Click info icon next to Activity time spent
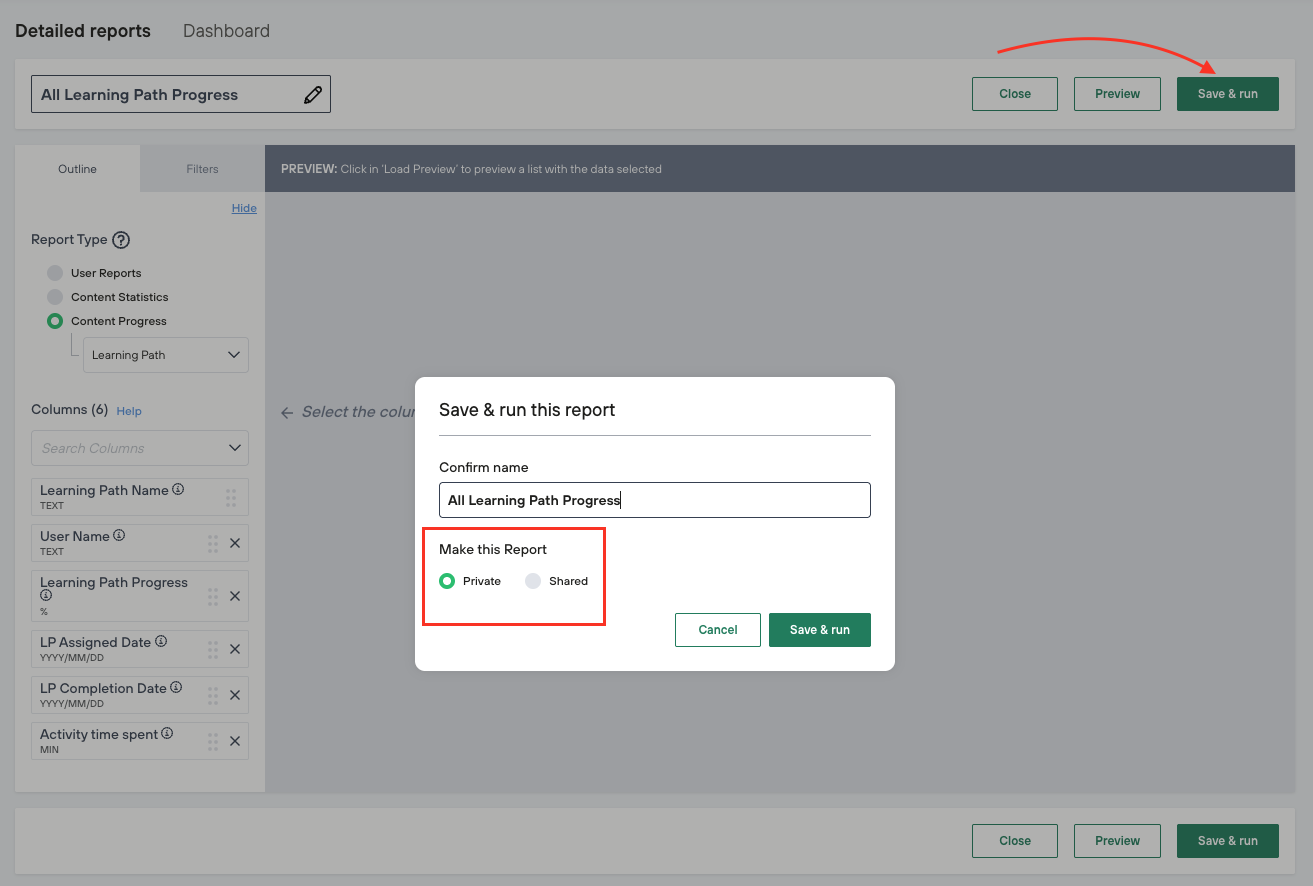 (x=167, y=734)
